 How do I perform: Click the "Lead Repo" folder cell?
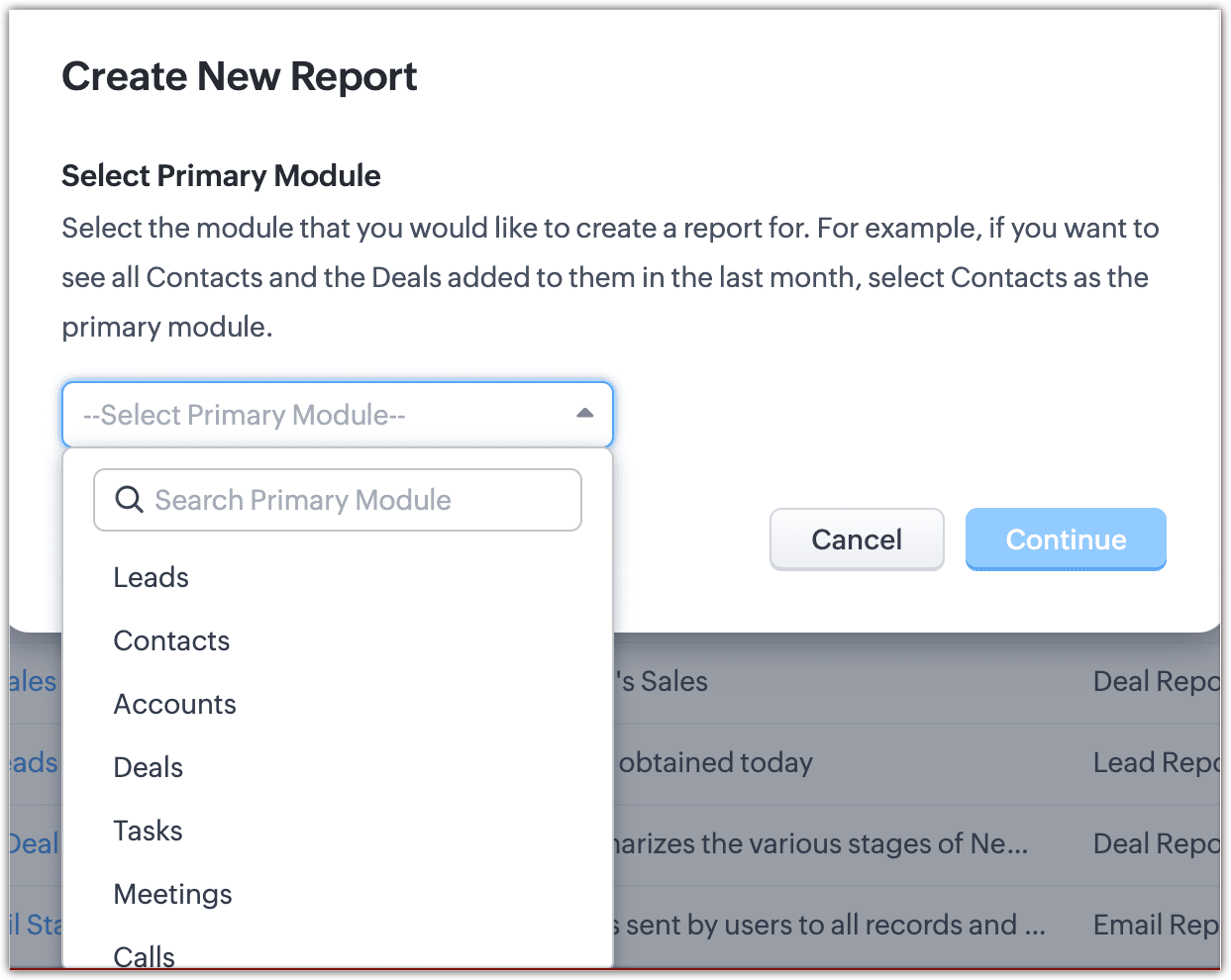tap(1155, 762)
